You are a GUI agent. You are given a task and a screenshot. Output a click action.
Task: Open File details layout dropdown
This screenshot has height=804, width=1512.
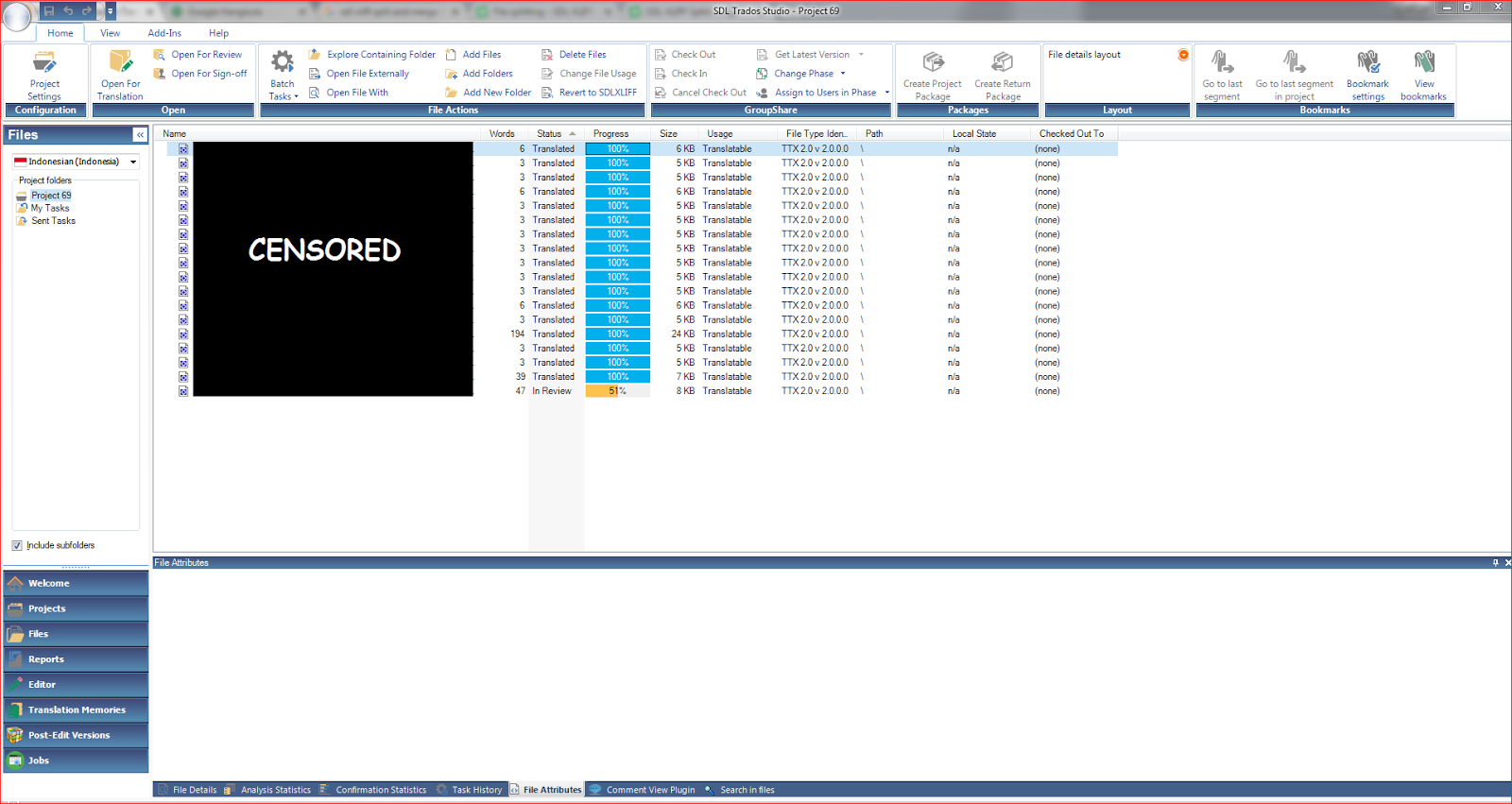(x=1183, y=55)
